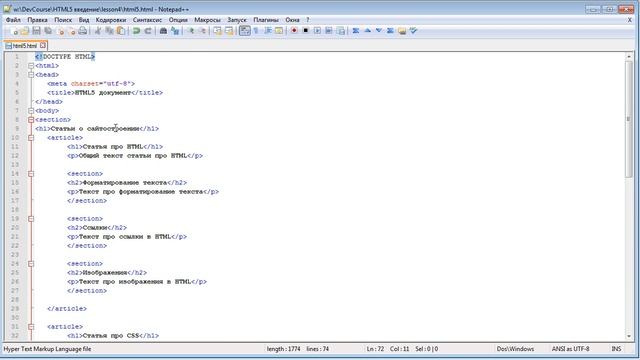Print the document with printer icon
Image resolution: width=640 pixels, height=360 pixels.
[83, 31]
